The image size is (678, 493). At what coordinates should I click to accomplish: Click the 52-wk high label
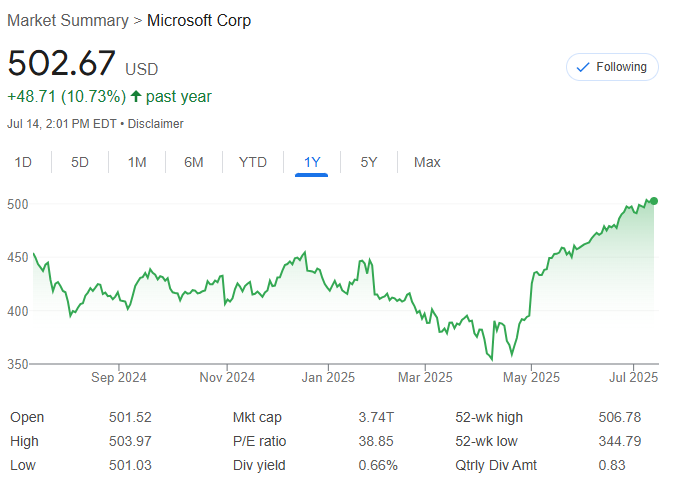point(489,417)
